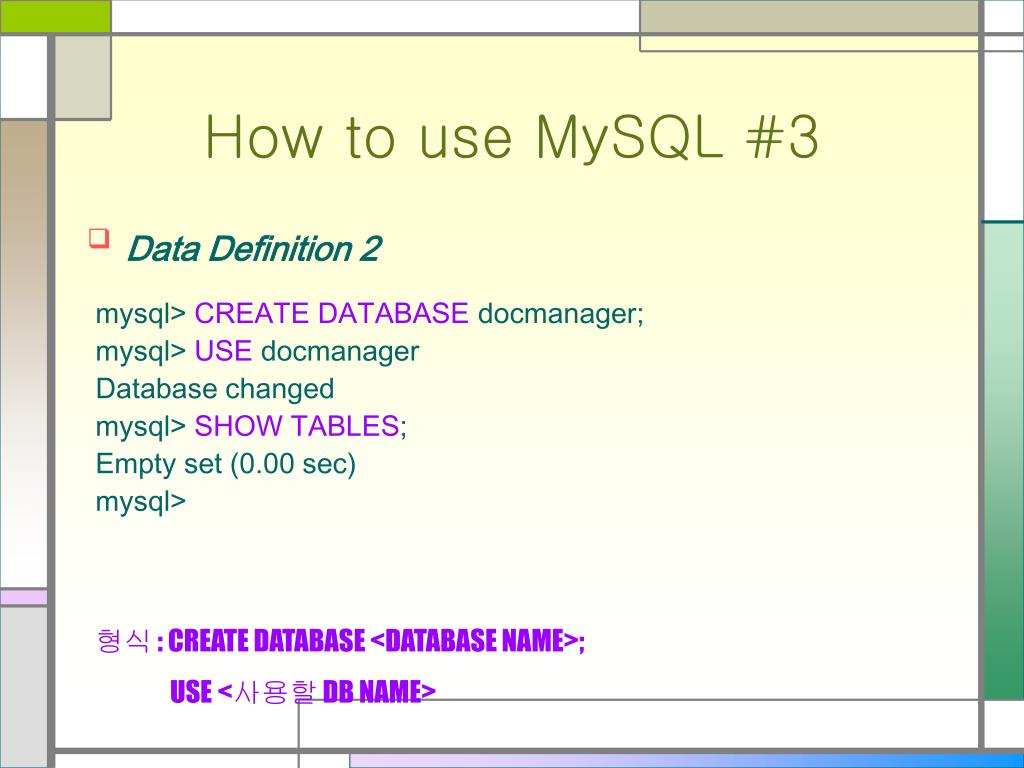Click the 'CREATE DATABASE' keyword in the first command
Viewport: 1024px width, 768px height.
(331, 313)
